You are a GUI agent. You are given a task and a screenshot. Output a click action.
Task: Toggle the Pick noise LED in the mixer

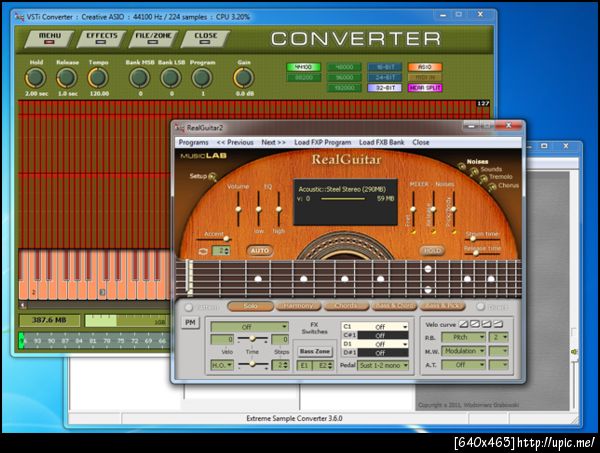click(454, 232)
